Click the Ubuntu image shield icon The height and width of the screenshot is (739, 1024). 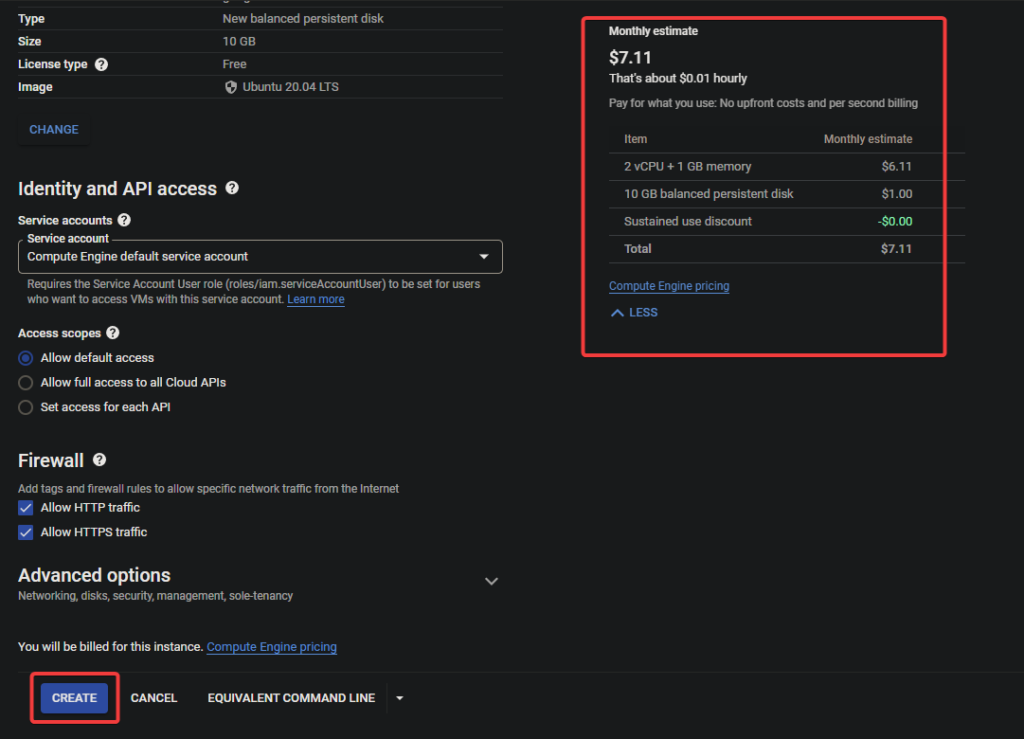pyautogui.click(x=232, y=87)
